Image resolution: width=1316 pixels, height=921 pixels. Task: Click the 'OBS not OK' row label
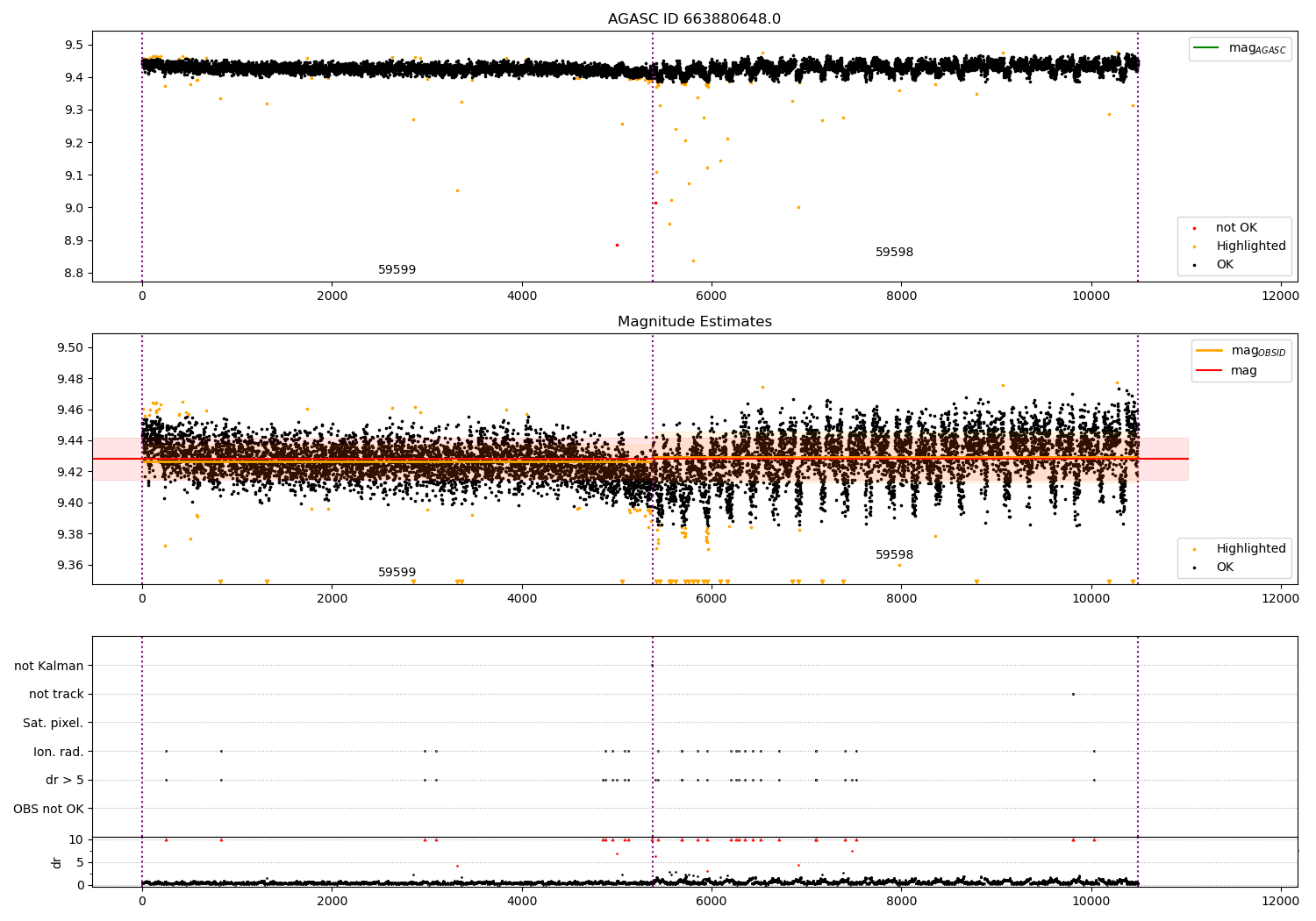pyautogui.click(x=49, y=809)
